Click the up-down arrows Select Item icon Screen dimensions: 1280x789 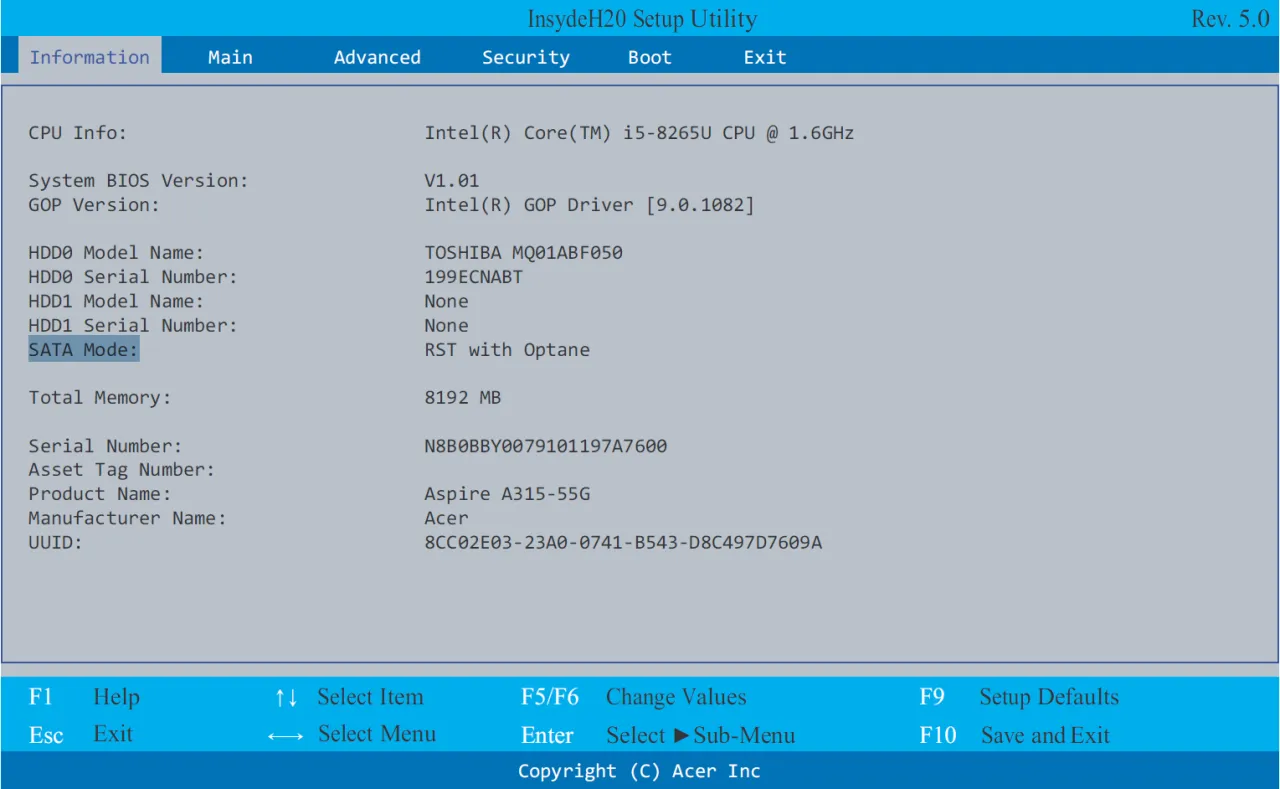tap(286, 698)
